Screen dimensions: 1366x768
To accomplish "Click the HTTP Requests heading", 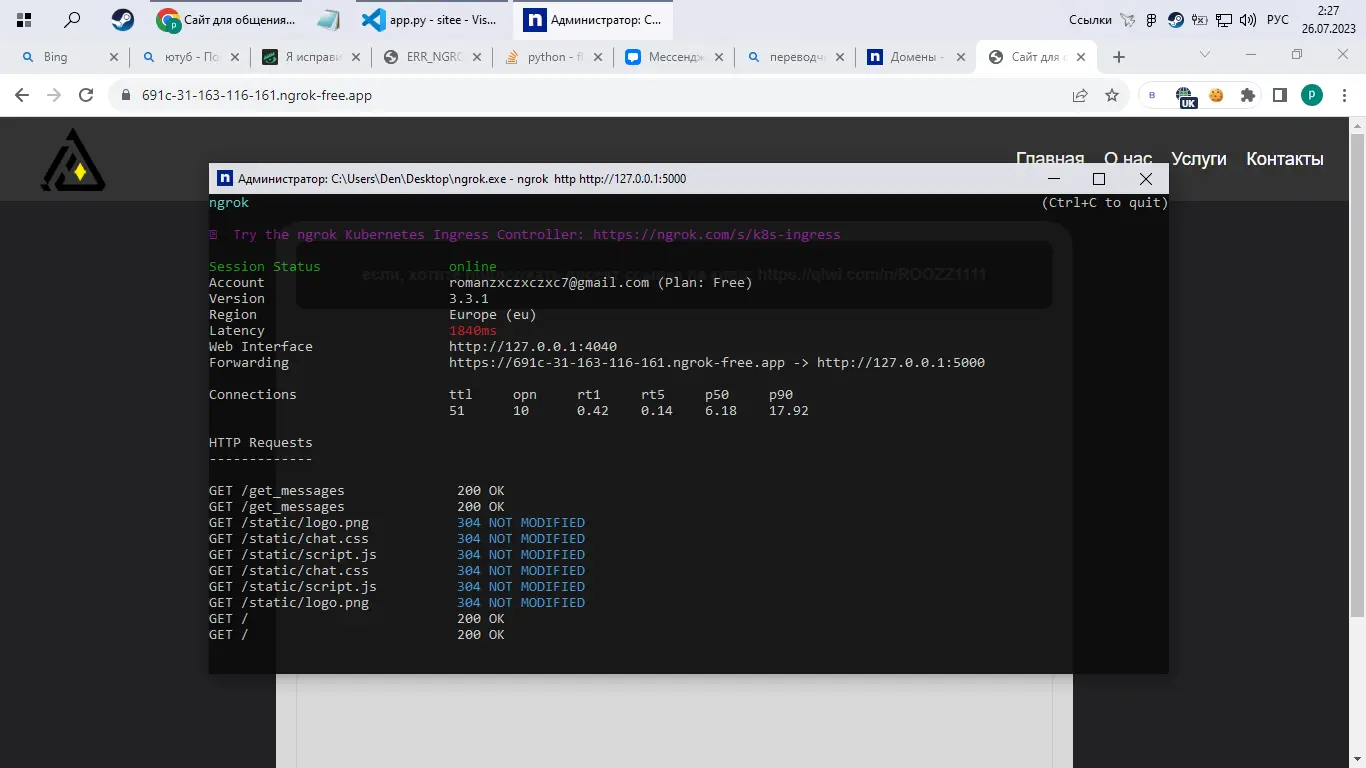I will point(261,443).
